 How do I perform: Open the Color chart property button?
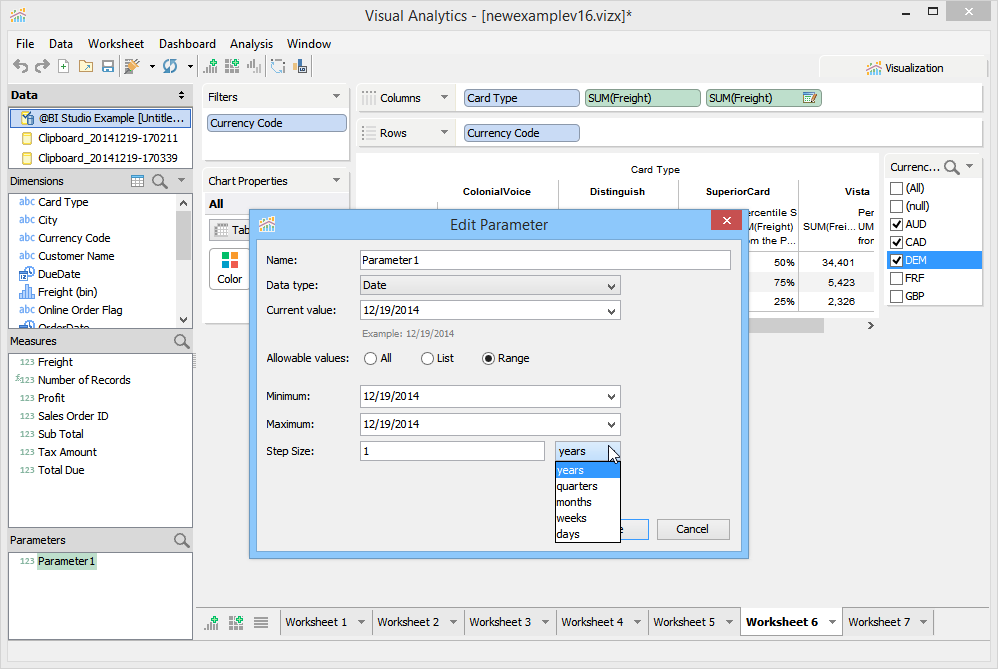point(230,268)
